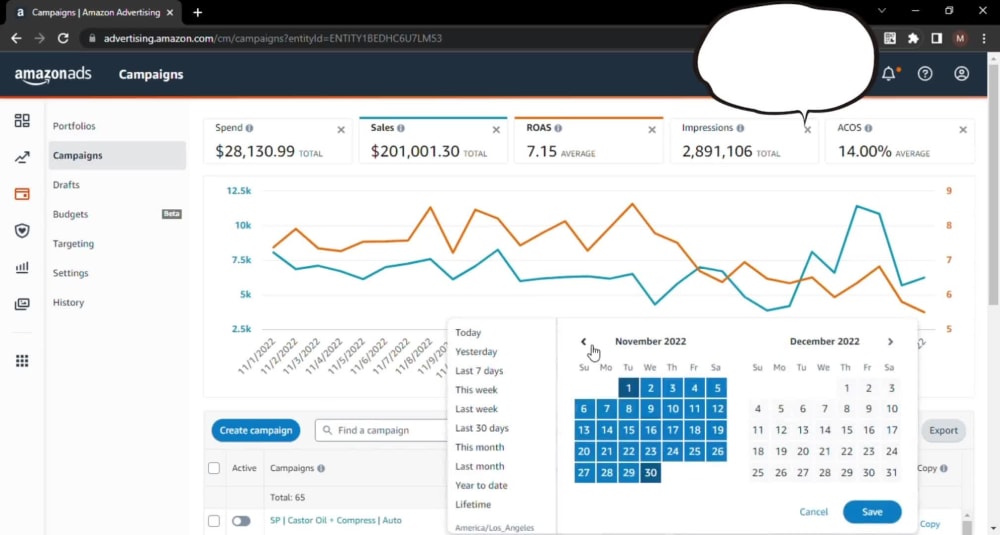Open the shield brand safety sidebar icon

[x=22, y=230]
